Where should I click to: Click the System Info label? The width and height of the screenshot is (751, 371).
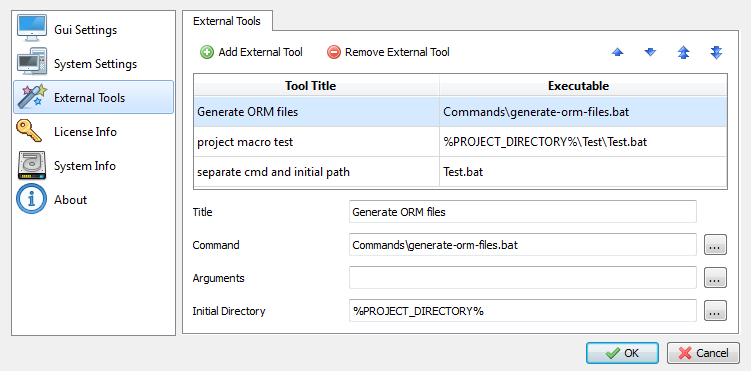(x=85, y=166)
